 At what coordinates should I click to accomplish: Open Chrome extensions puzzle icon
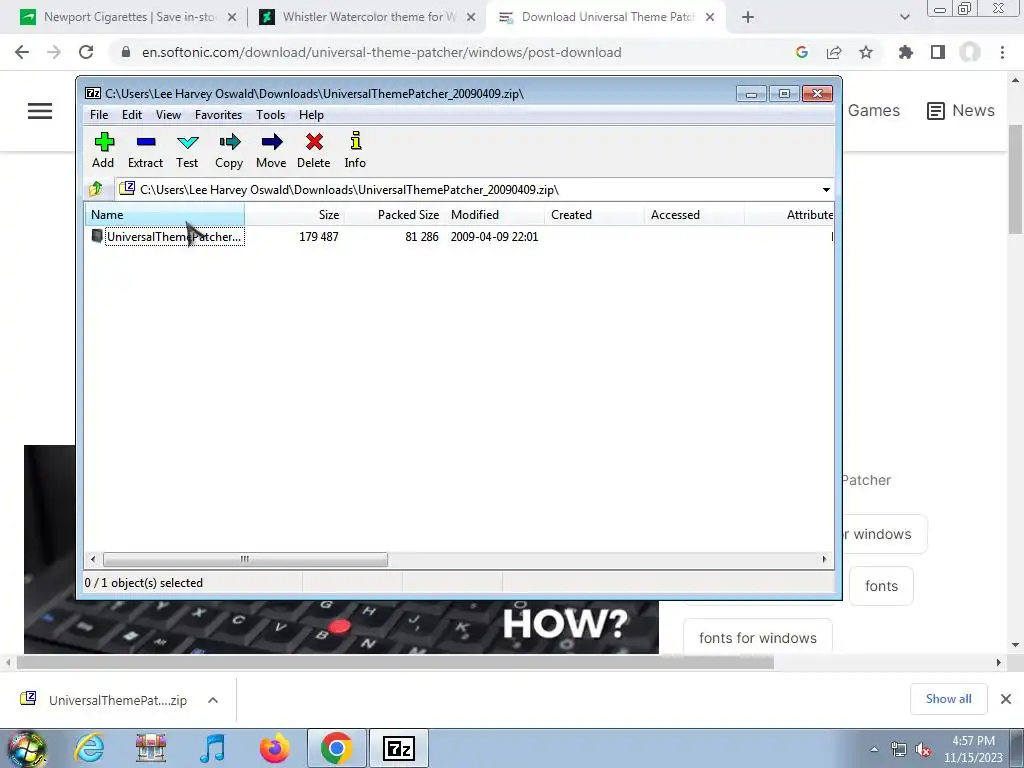[x=905, y=52]
